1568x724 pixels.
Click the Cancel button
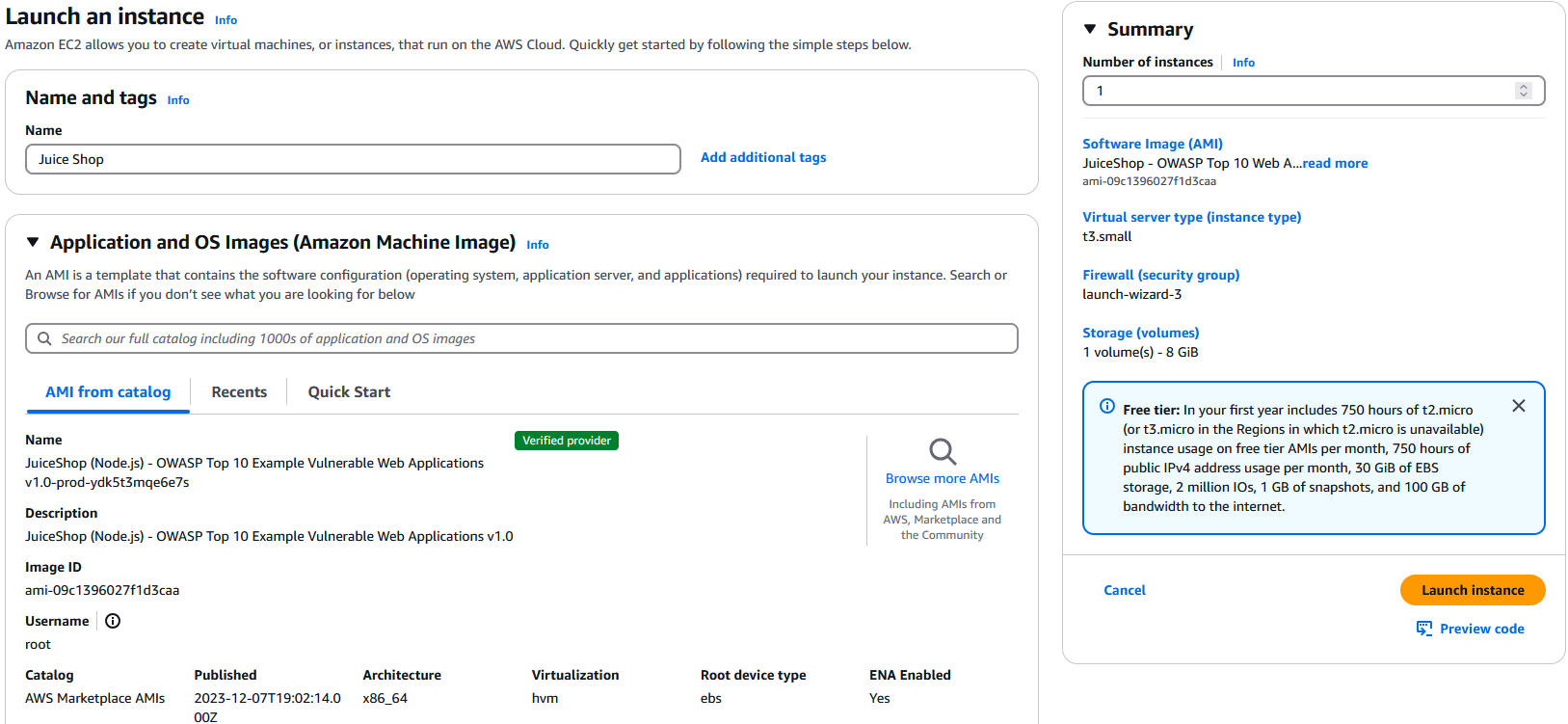coord(1125,590)
